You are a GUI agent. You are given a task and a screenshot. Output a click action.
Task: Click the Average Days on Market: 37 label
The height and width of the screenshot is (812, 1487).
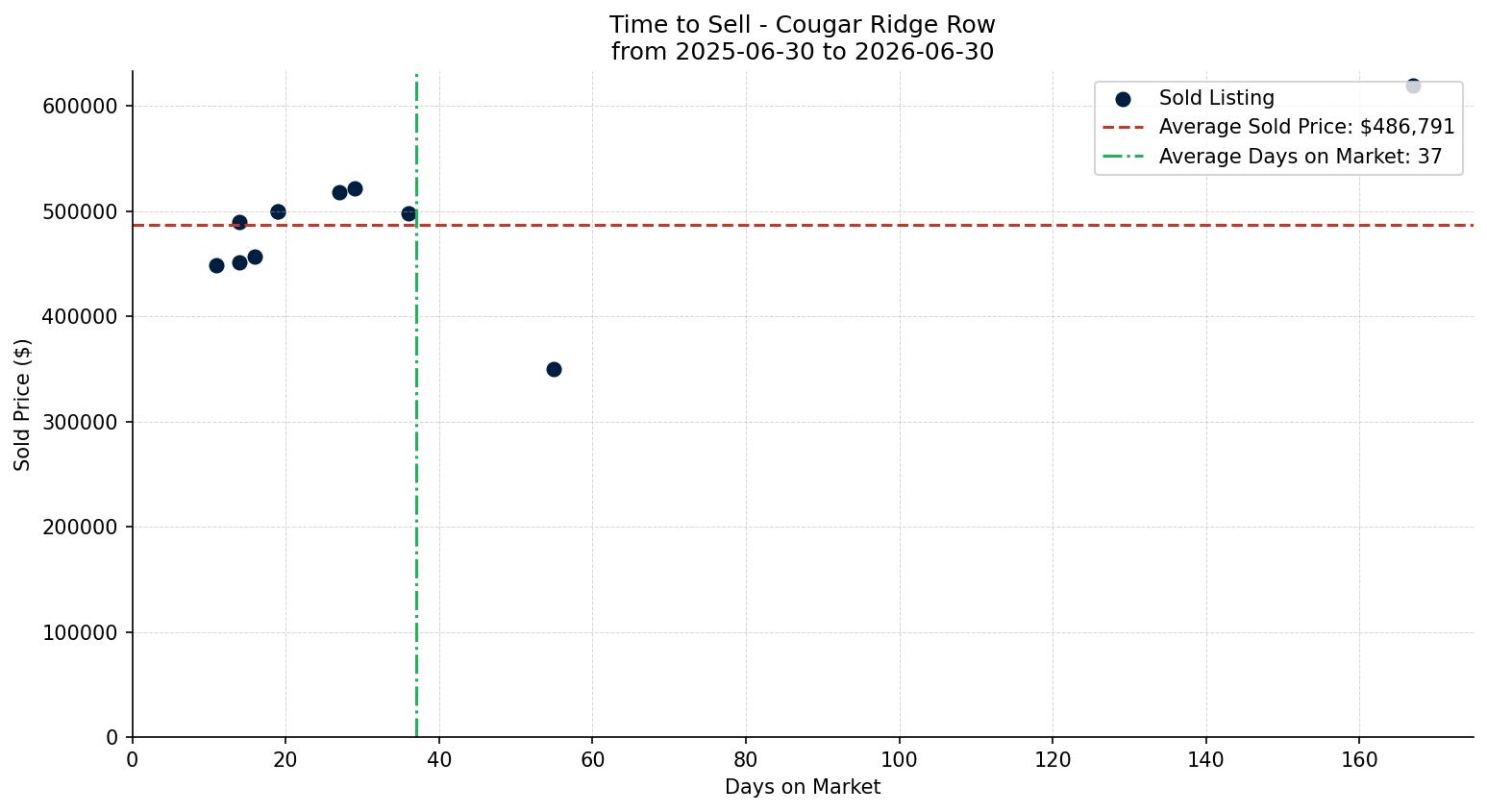[1301, 157]
